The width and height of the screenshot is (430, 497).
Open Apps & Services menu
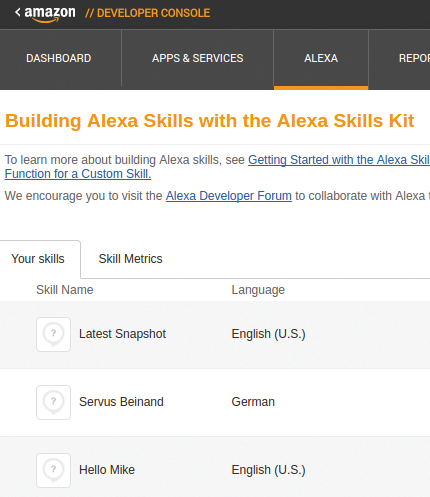[x=198, y=58]
